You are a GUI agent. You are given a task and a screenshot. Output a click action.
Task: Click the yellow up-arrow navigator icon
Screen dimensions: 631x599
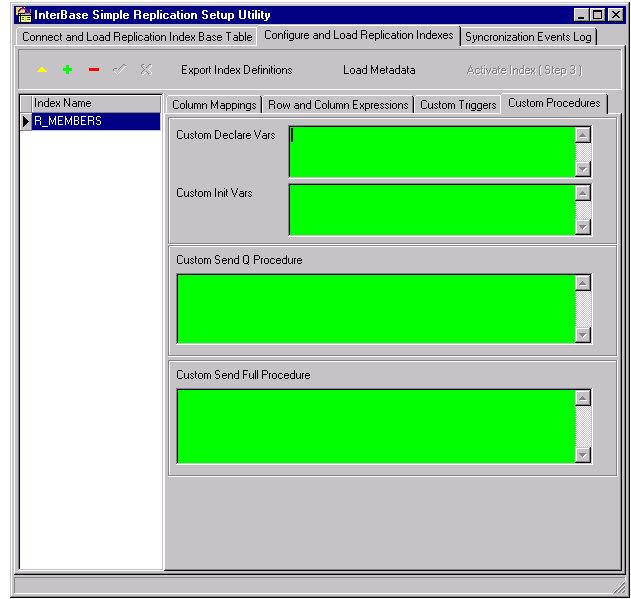point(42,70)
